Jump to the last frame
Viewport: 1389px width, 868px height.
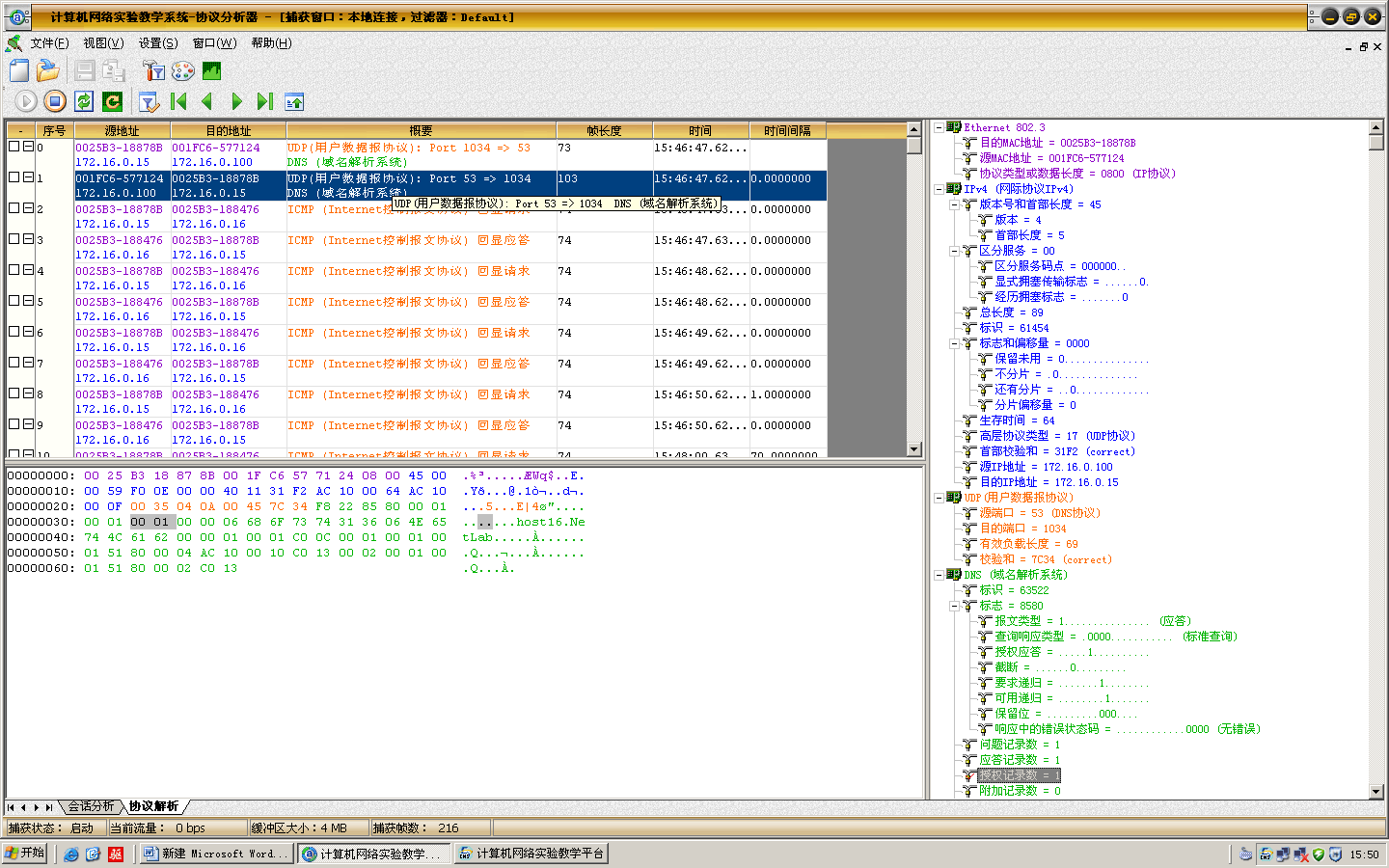[265, 101]
